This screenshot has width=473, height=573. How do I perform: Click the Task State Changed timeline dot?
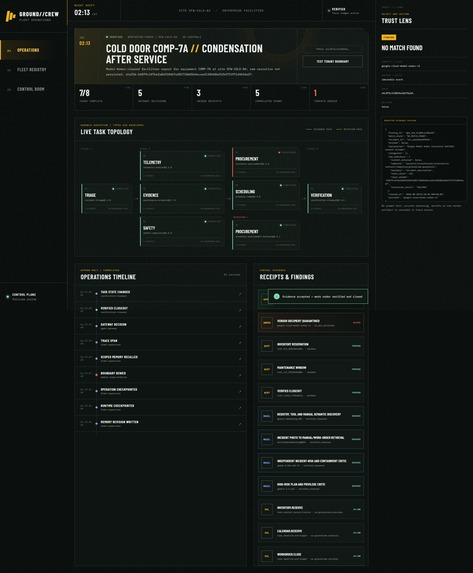tap(97, 293)
